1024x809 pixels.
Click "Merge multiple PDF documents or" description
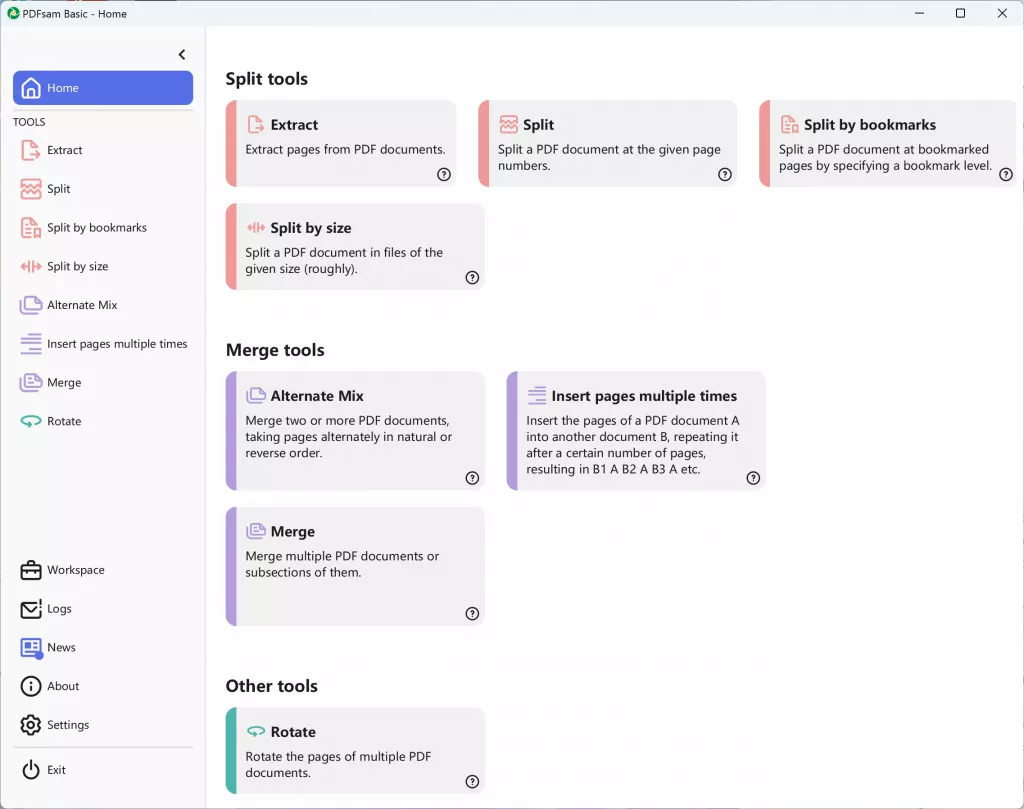pyautogui.click(x=342, y=556)
